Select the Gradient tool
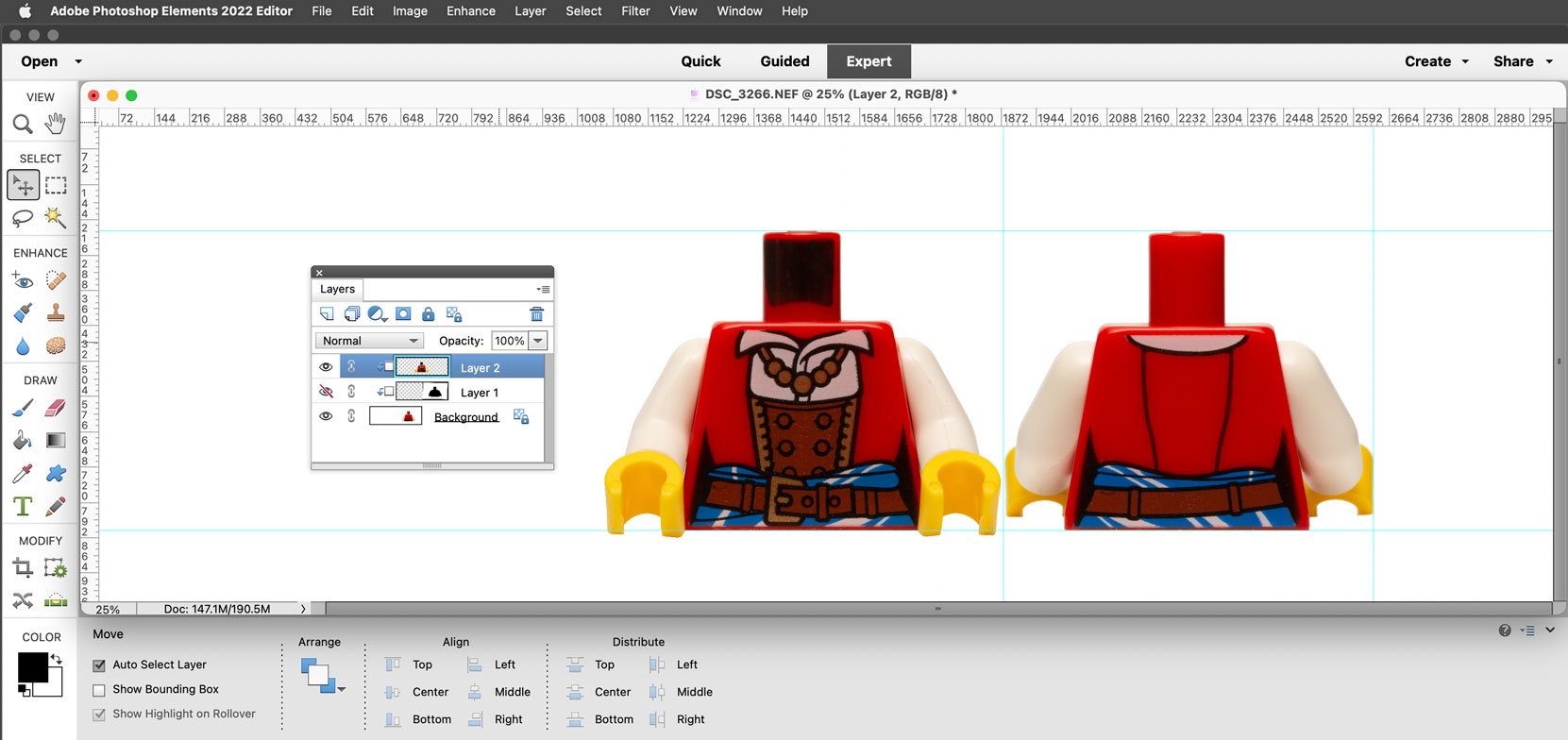This screenshot has width=1568, height=740. click(x=56, y=441)
